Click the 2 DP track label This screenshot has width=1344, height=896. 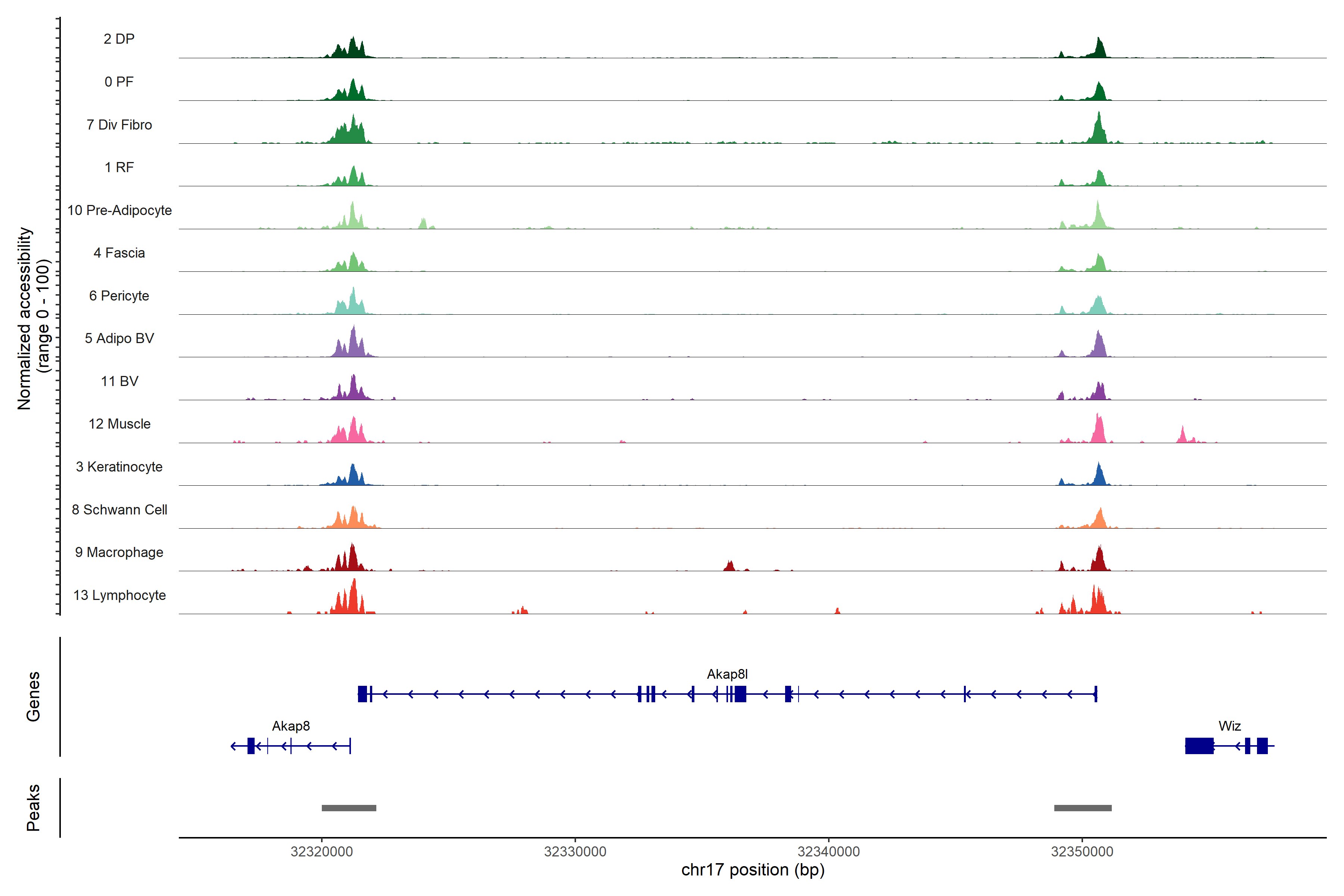coord(119,39)
